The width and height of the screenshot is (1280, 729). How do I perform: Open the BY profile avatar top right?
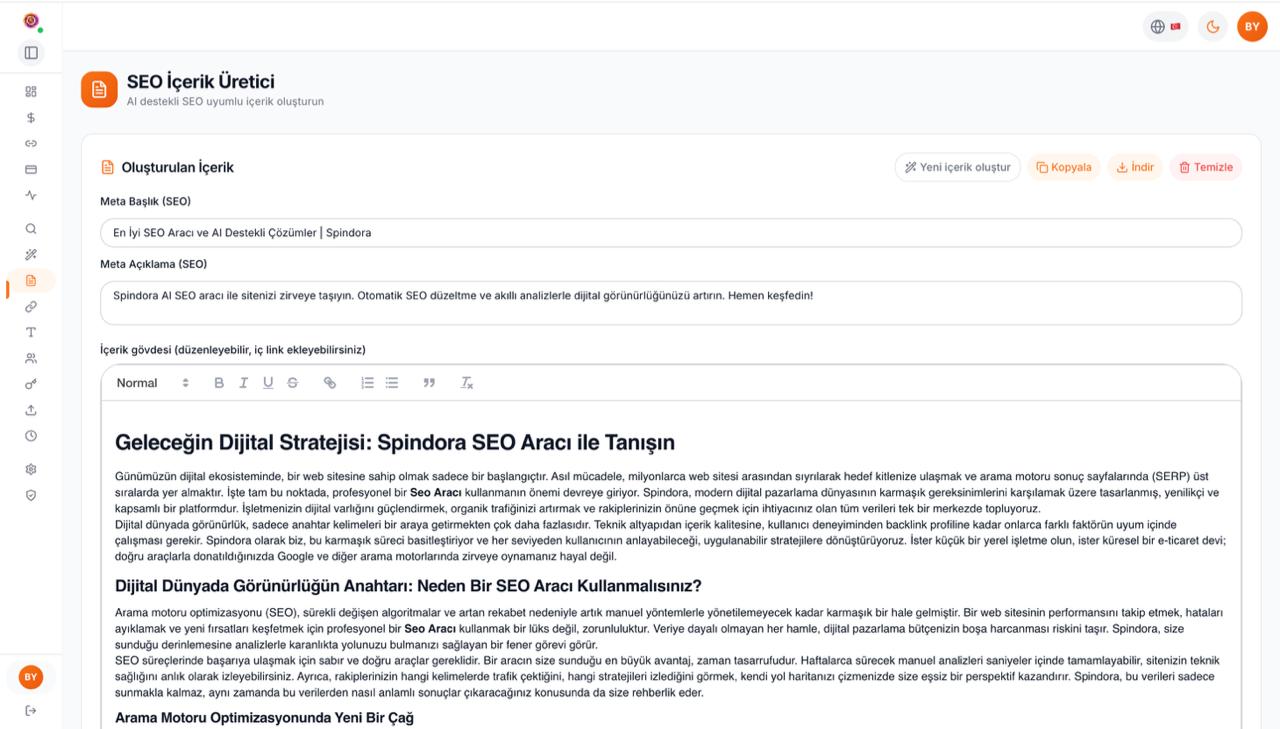(1252, 26)
